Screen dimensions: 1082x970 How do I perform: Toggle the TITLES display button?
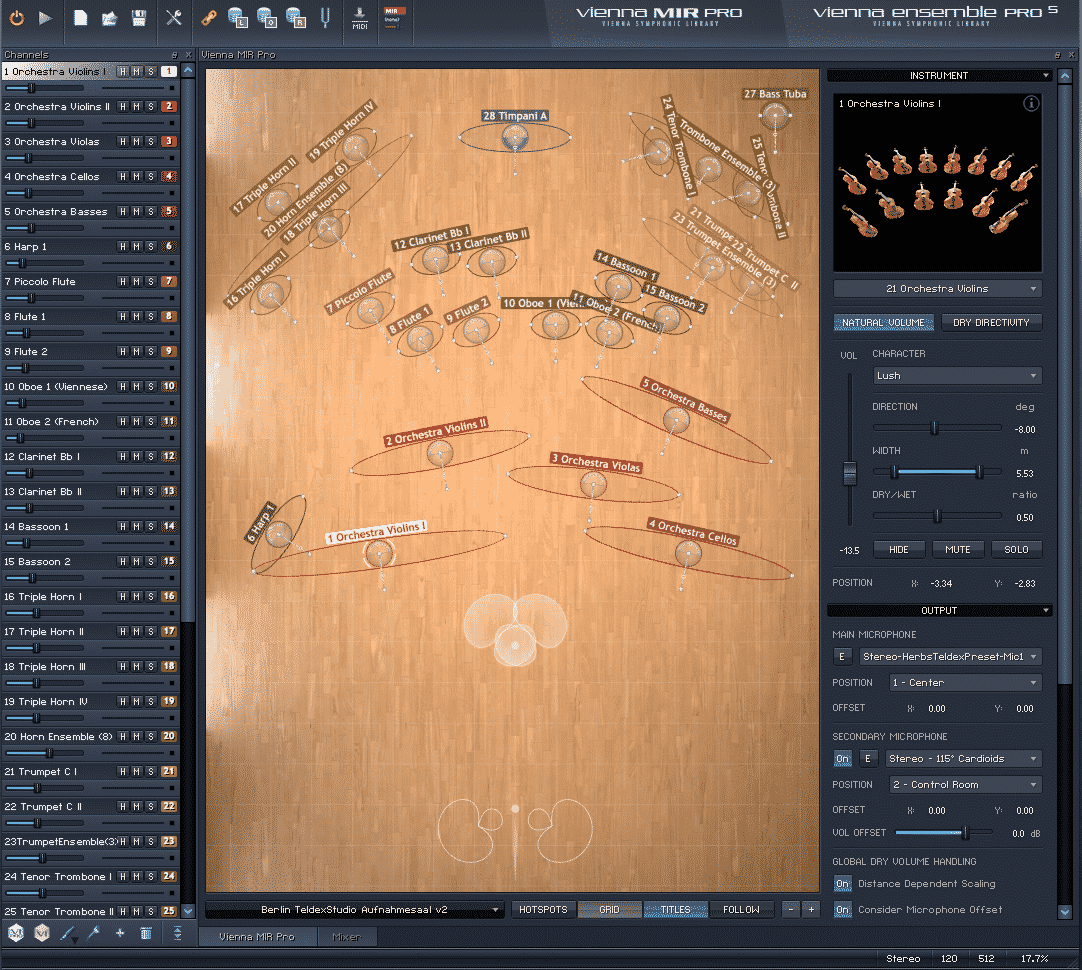click(x=676, y=910)
